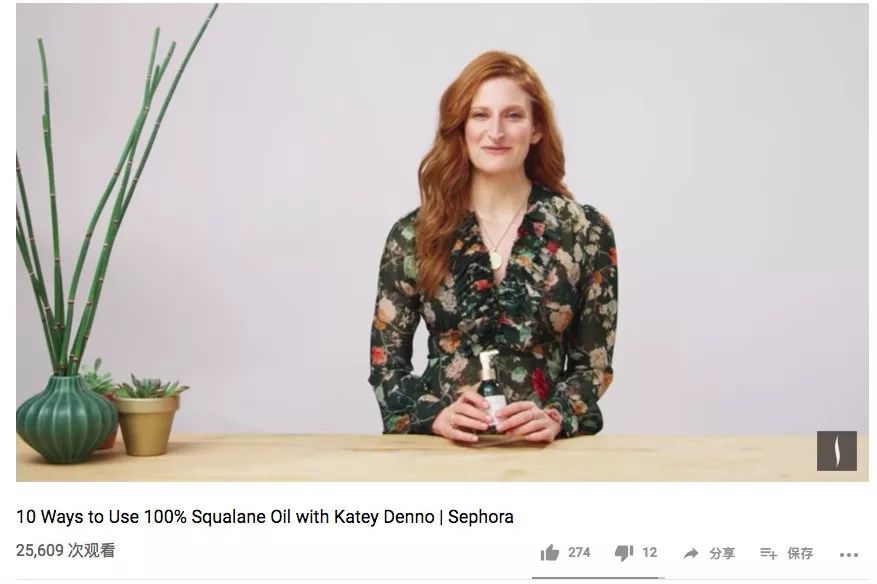
Task: Click the save to playlist icon
Action: point(768,553)
